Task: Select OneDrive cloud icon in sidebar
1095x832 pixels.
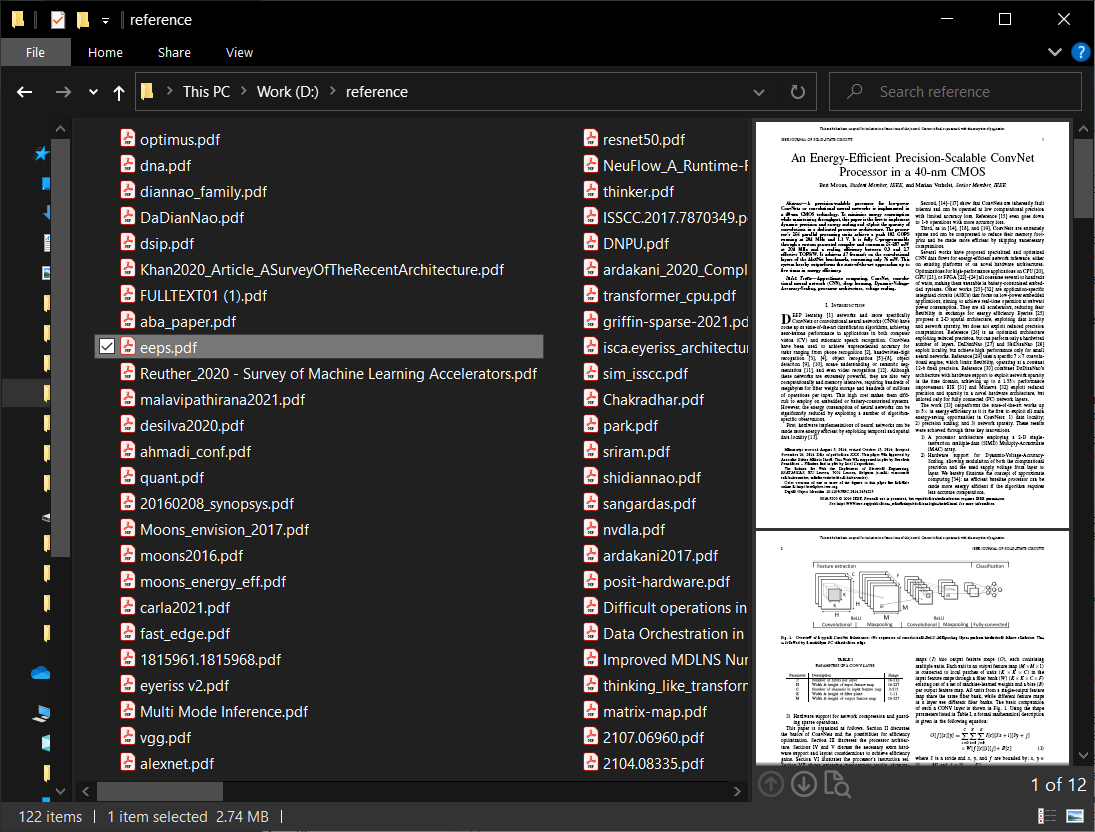Action: [41, 673]
